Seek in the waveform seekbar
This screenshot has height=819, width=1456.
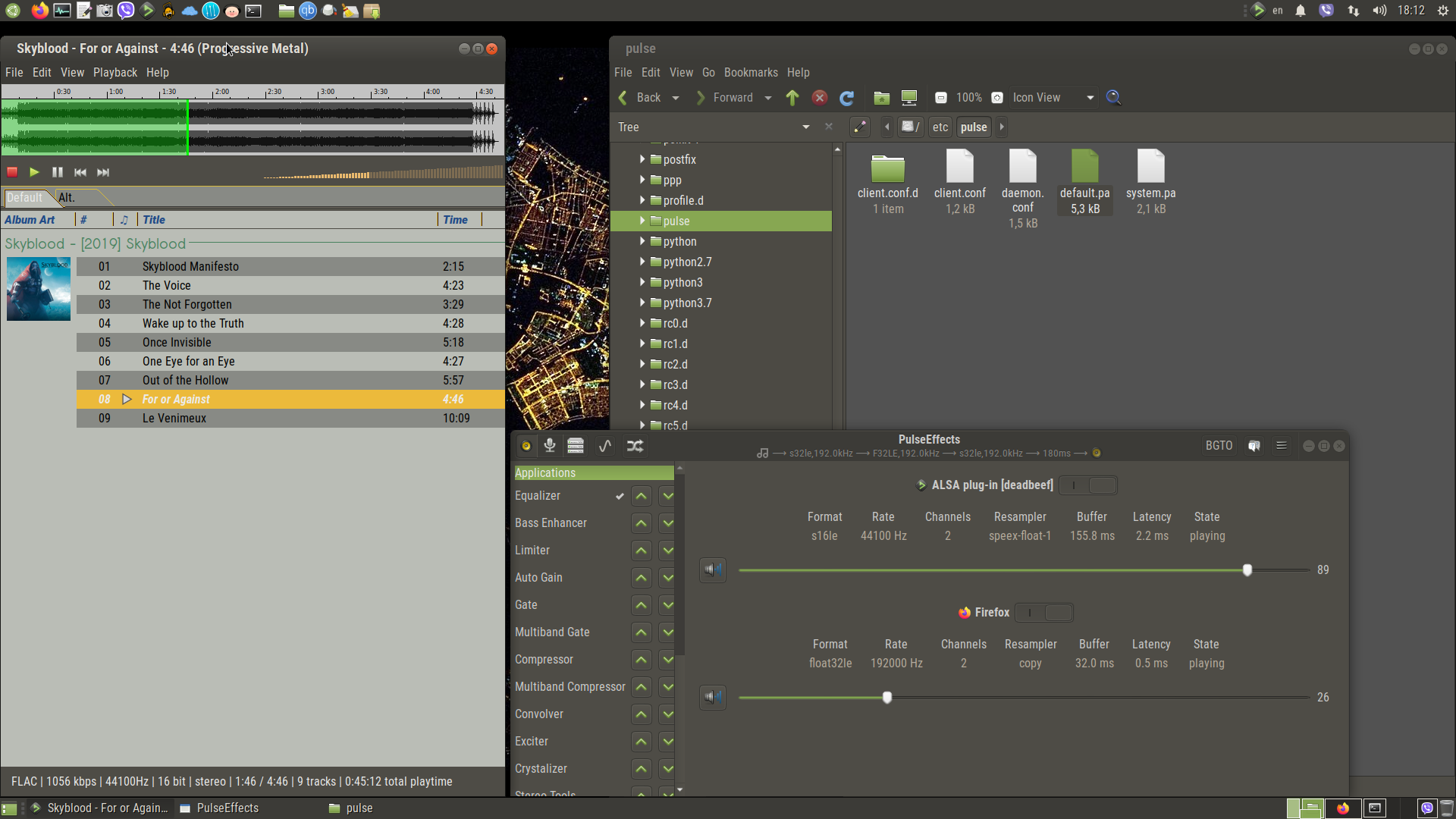[x=253, y=127]
